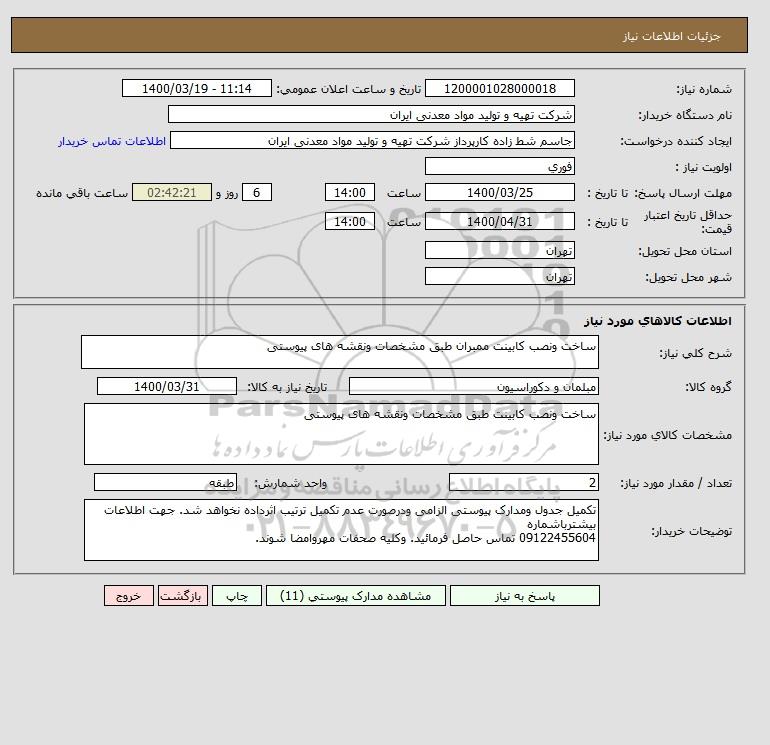Click the quantity field showing 2

[x=523, y=483]
